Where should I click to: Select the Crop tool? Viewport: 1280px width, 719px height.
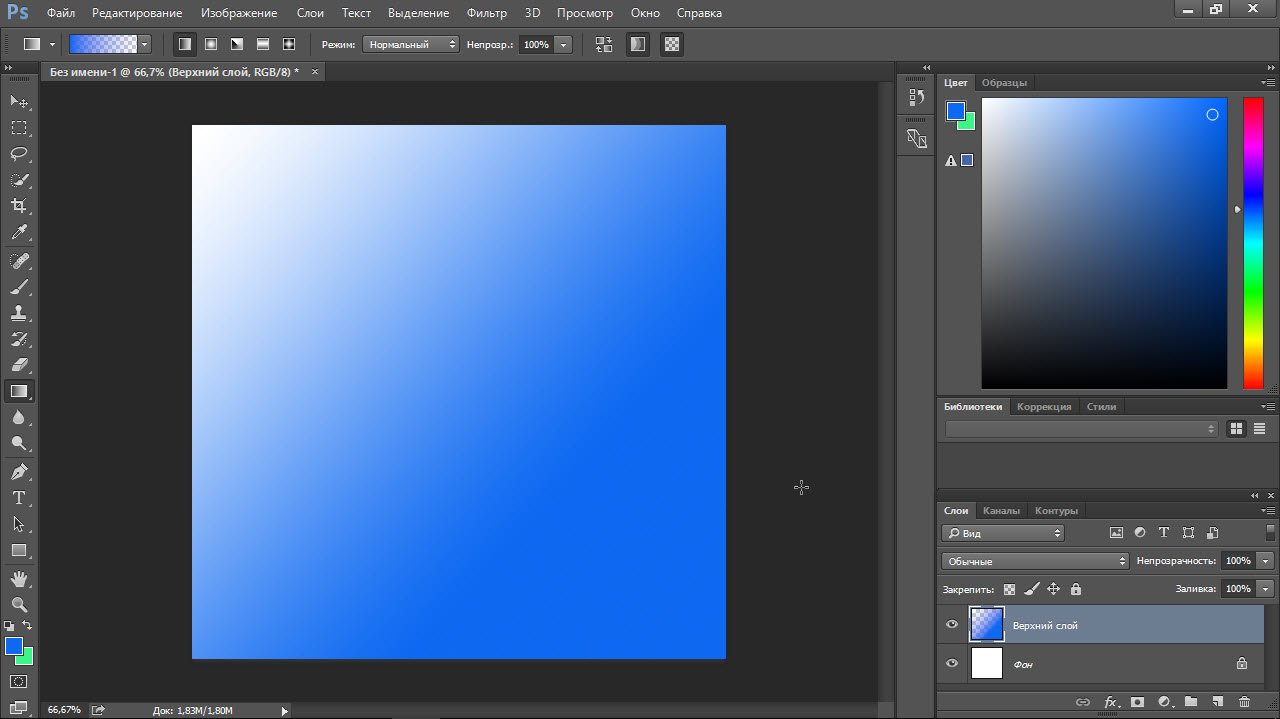point(19,206)
